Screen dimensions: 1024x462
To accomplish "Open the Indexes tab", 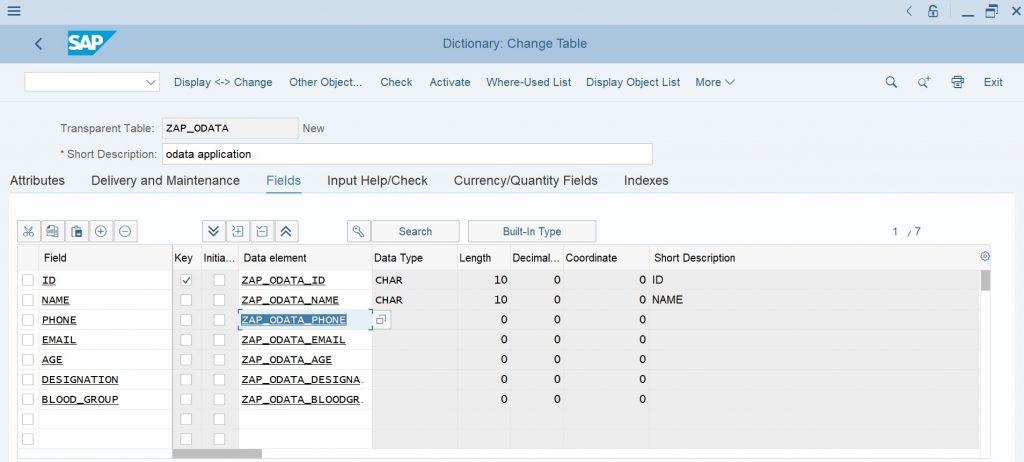I will coord(646,180).
